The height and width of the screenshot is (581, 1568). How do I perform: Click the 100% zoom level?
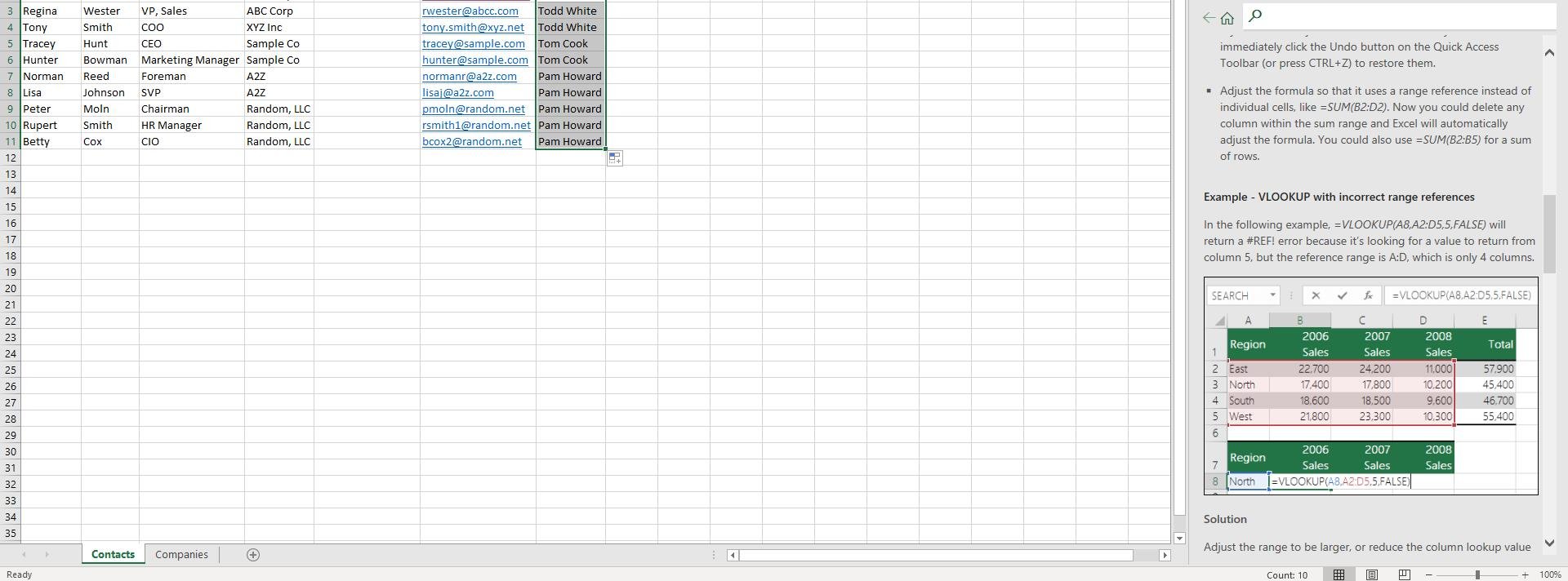[x=1550, y=574]
